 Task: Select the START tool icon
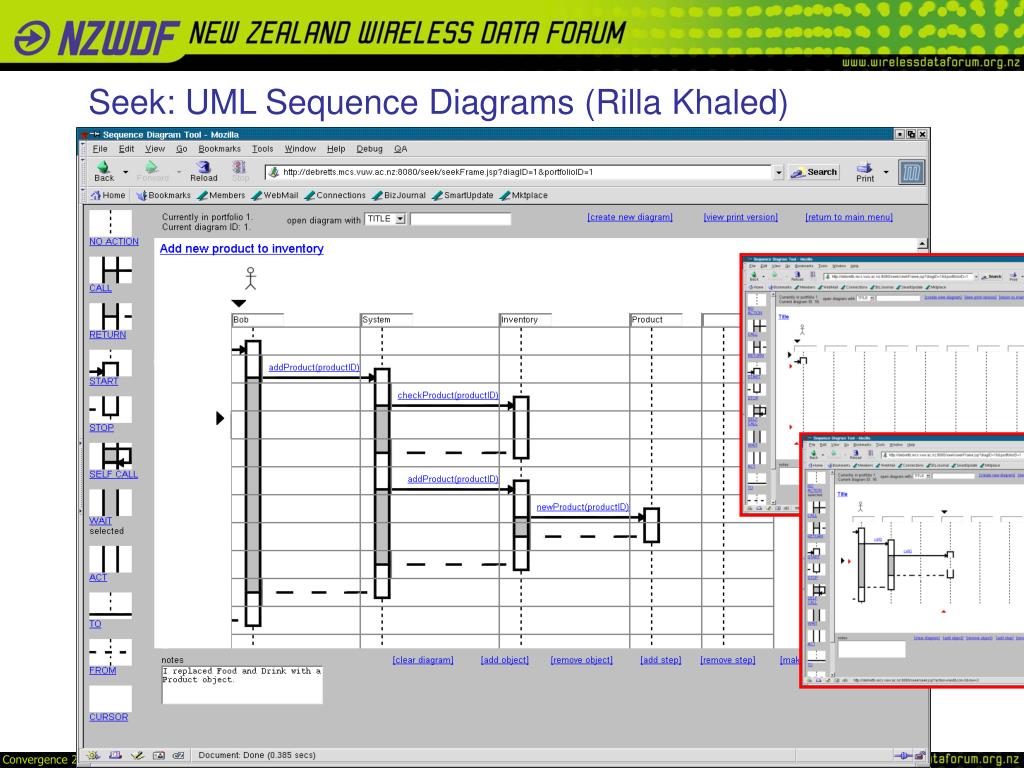(x=110, y=363)
